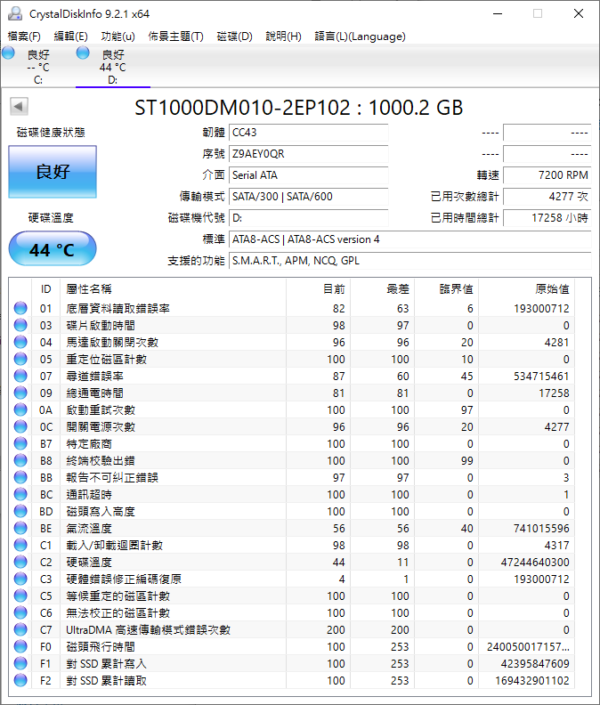This screenshot has width=600, height=705.
Task: Click status orb for attribute BE row
Action: (x=20, y=528)
